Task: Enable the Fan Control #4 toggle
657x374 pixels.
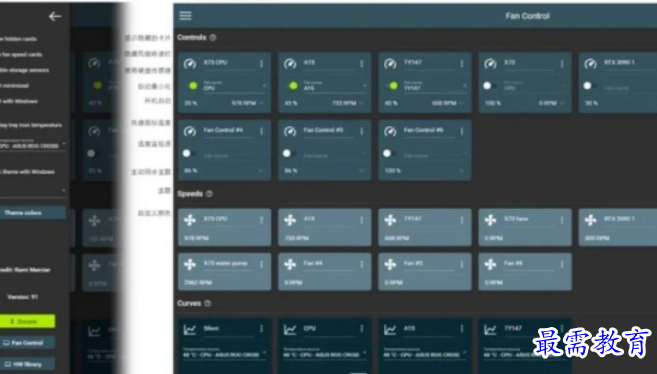Action: [189, 154]
